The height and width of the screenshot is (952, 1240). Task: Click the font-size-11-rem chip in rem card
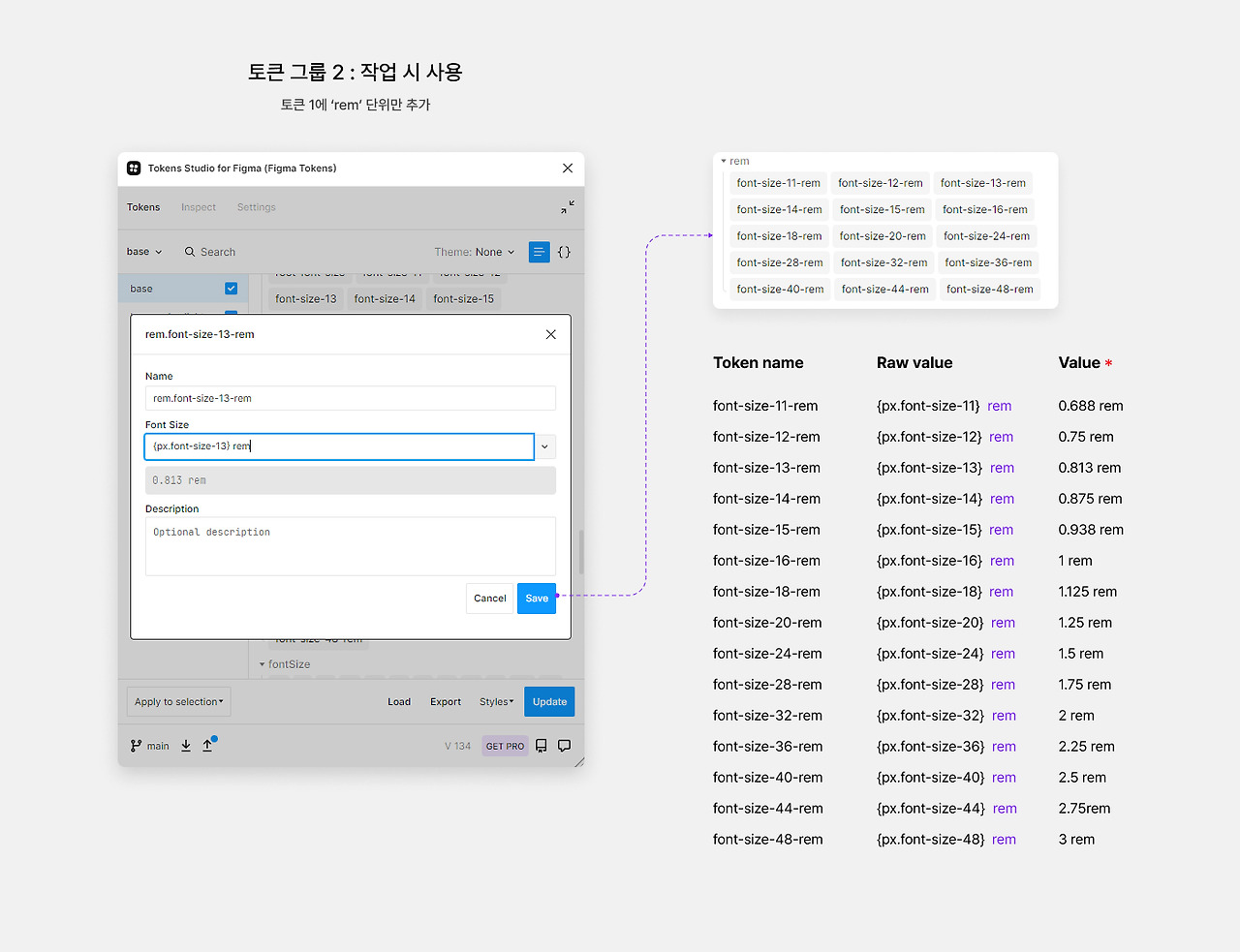(778, 183)
